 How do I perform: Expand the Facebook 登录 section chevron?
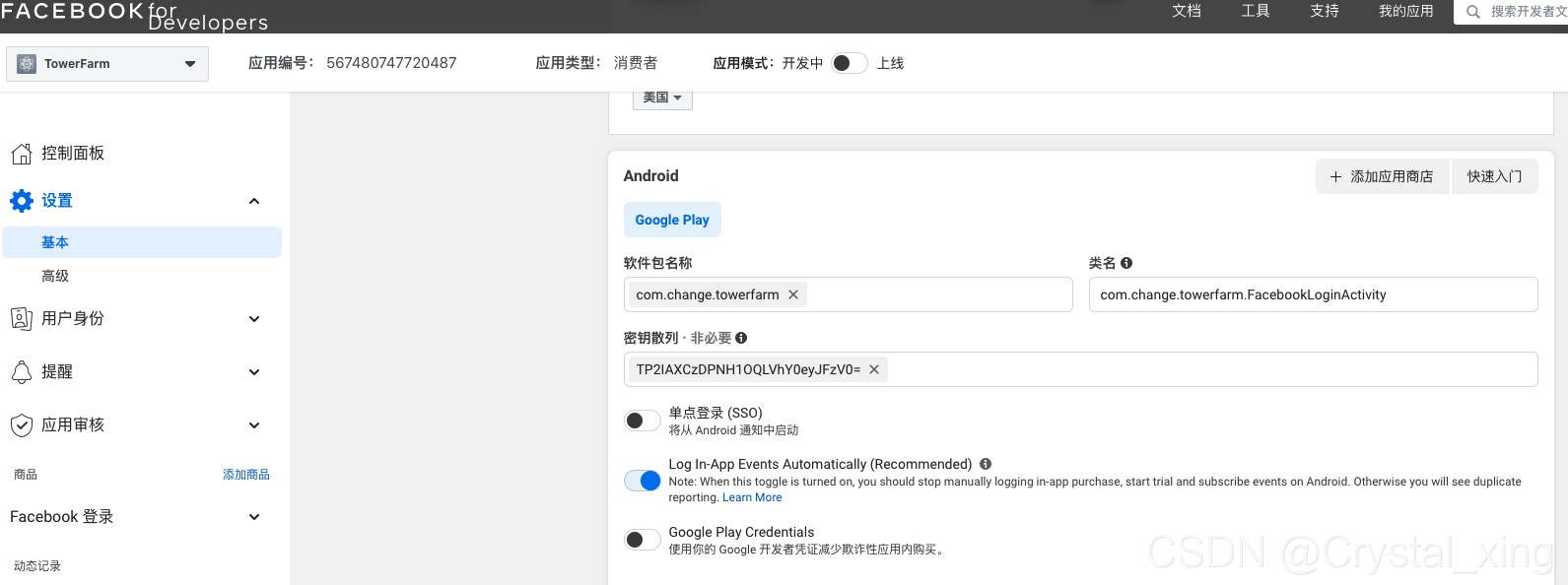pyautogui.click(x=254, y=517)
